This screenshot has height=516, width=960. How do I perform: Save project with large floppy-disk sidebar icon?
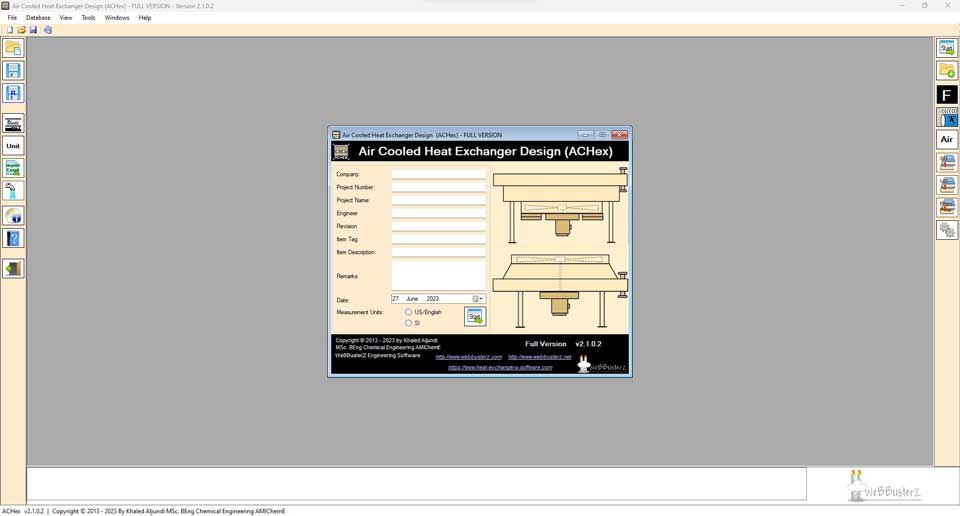13,70
